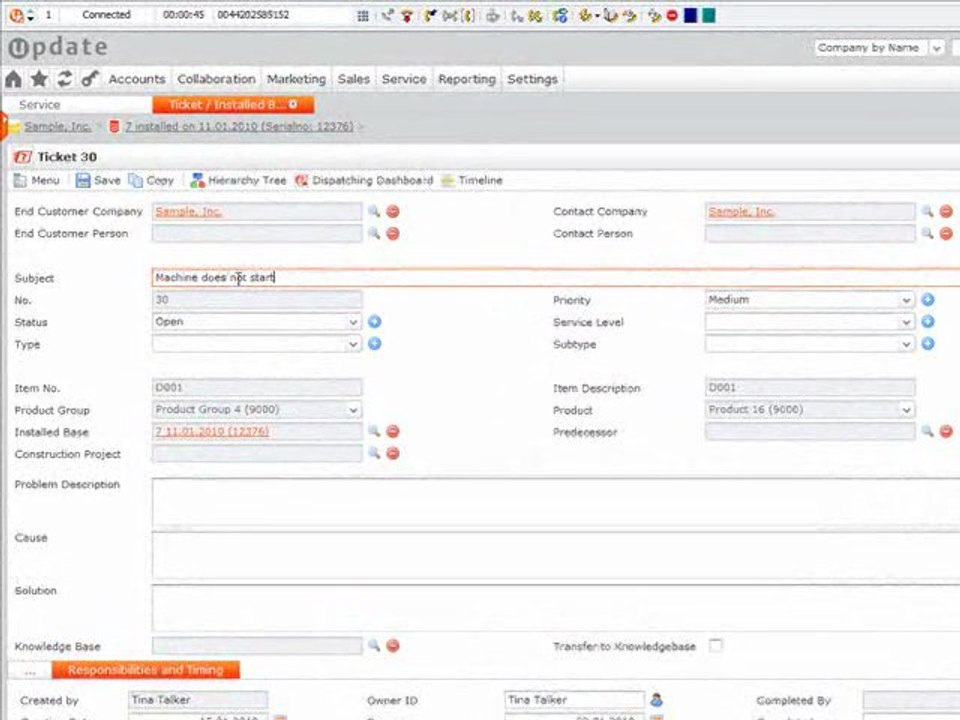This screenshot has height=720, width=960.
Task: Search Predecessor with magnifier icon
Action: pyautogui.click(x=928, y=431)
